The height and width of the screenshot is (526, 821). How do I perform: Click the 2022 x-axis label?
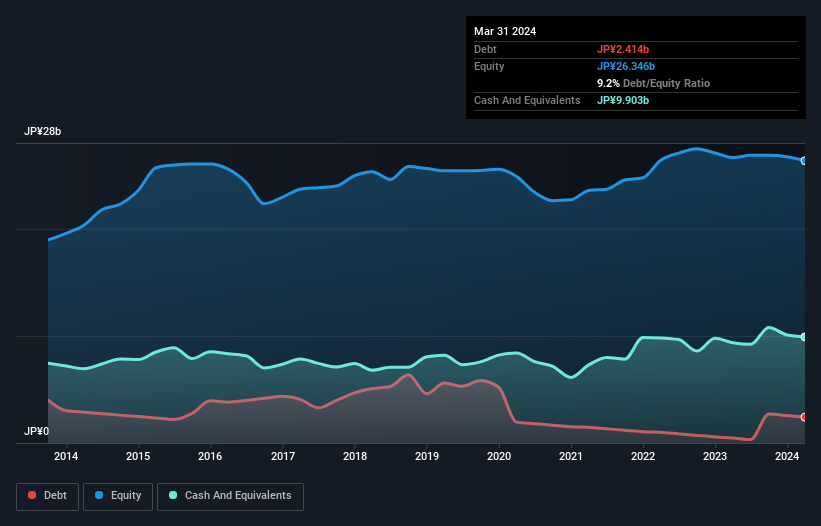coord(643,456)
